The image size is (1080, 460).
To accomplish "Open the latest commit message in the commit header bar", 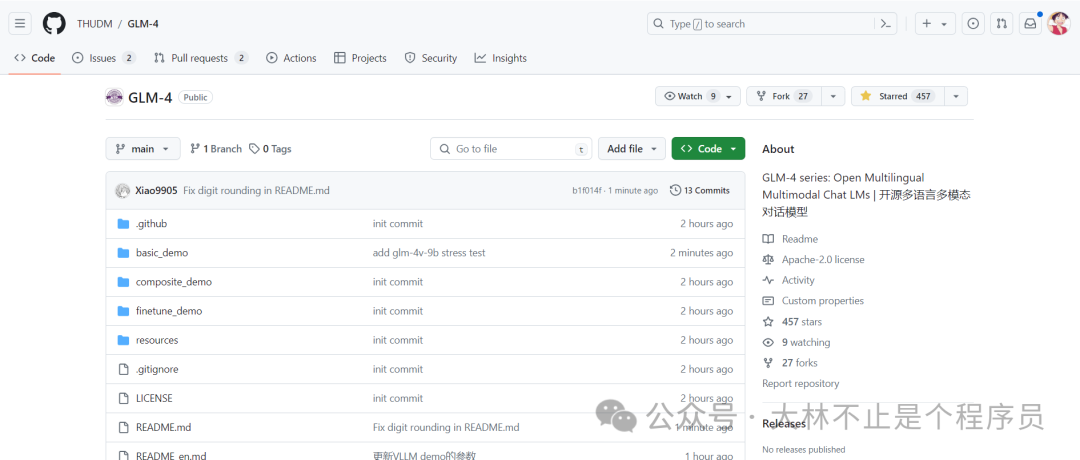I will [256, 190].
